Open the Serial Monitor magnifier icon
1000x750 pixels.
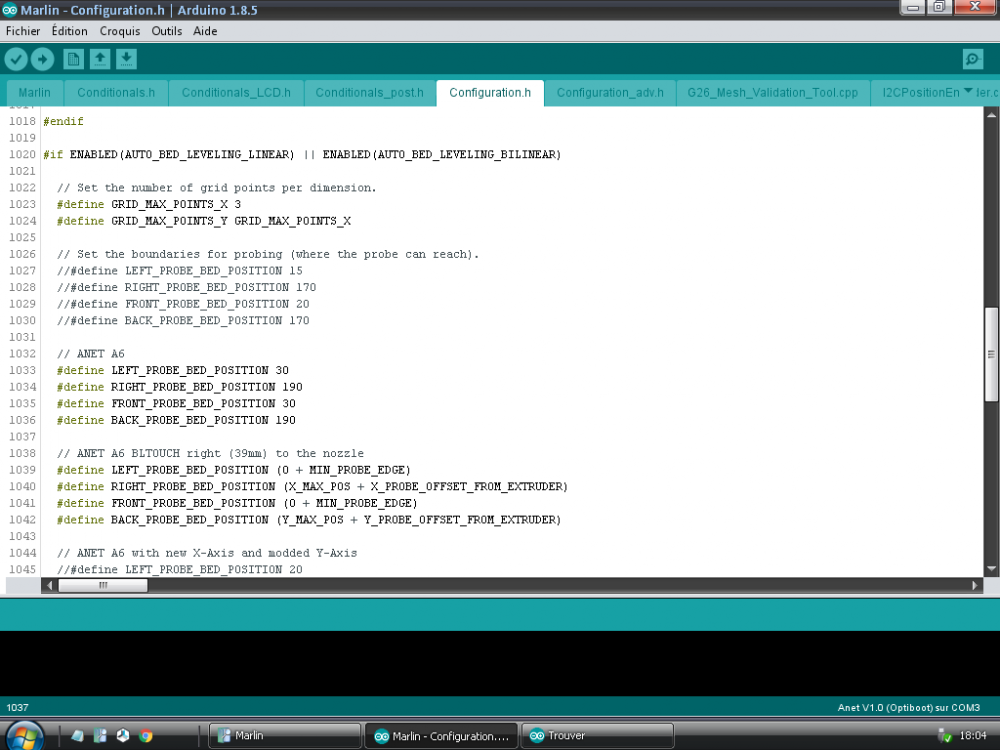click(x=972, y=59)
